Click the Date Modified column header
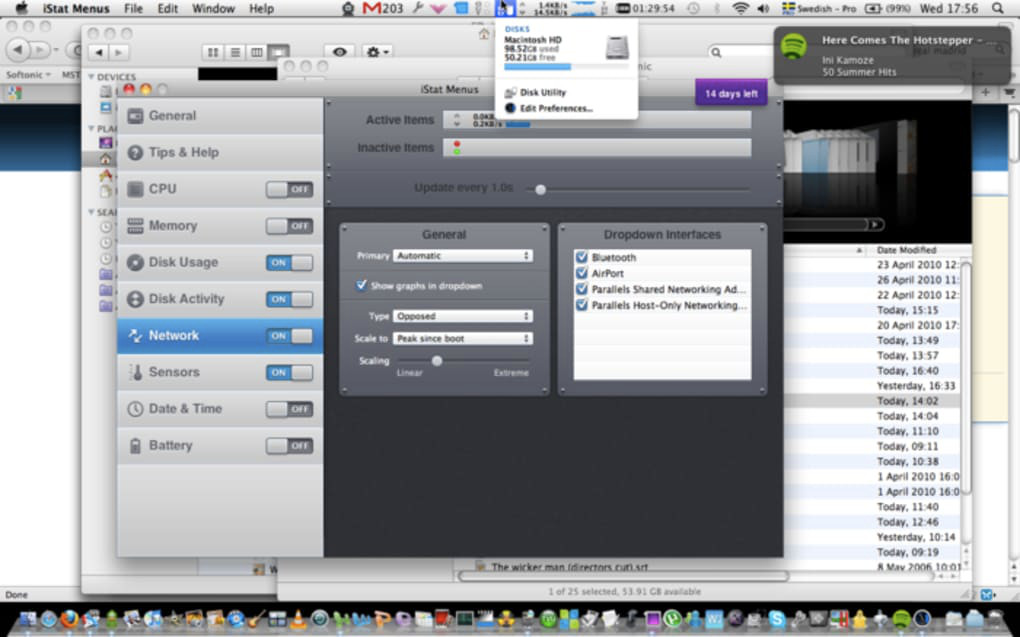1020x637 pixels. (906, 250)
